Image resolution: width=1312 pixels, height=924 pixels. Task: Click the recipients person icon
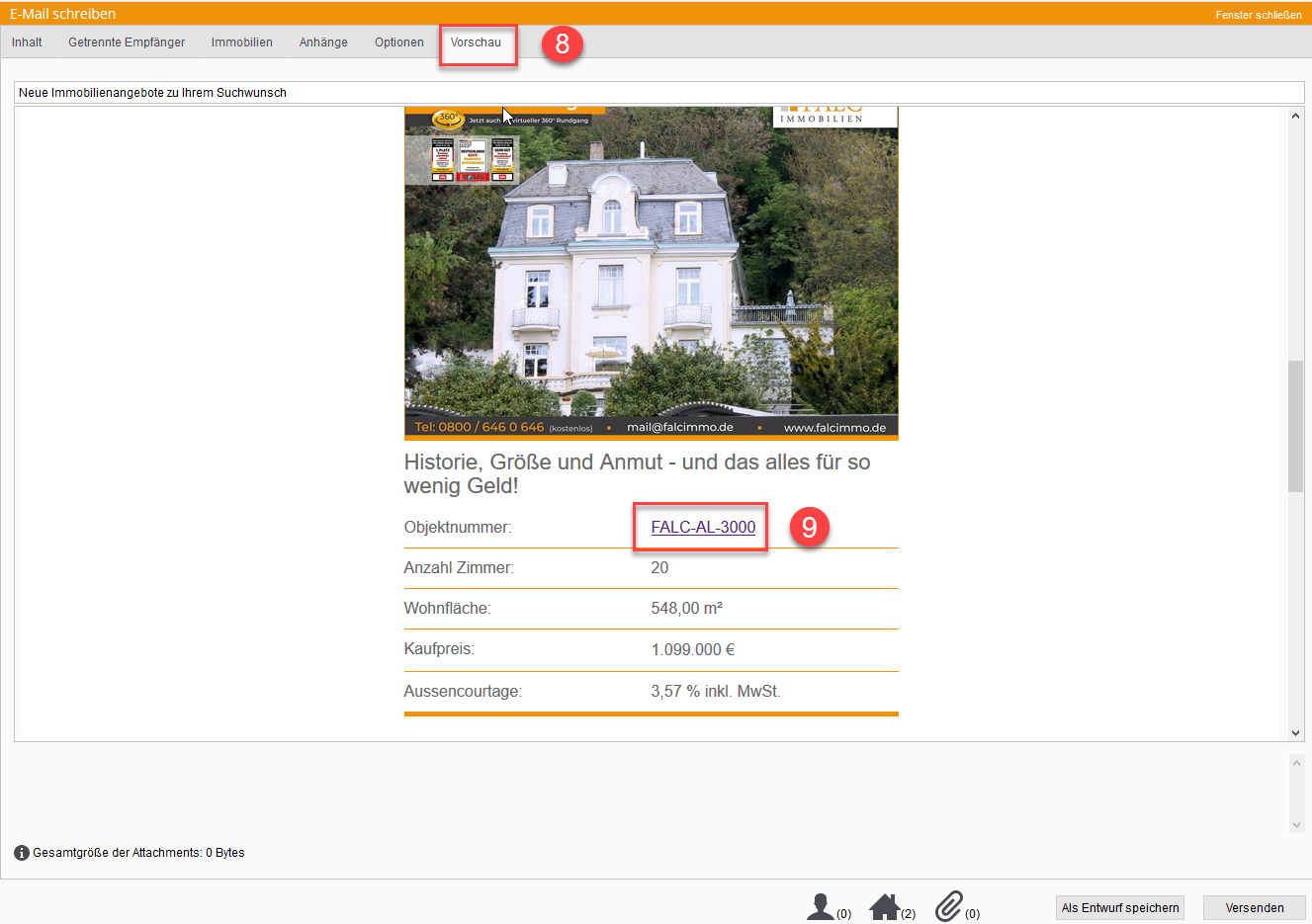pos(821,907)
